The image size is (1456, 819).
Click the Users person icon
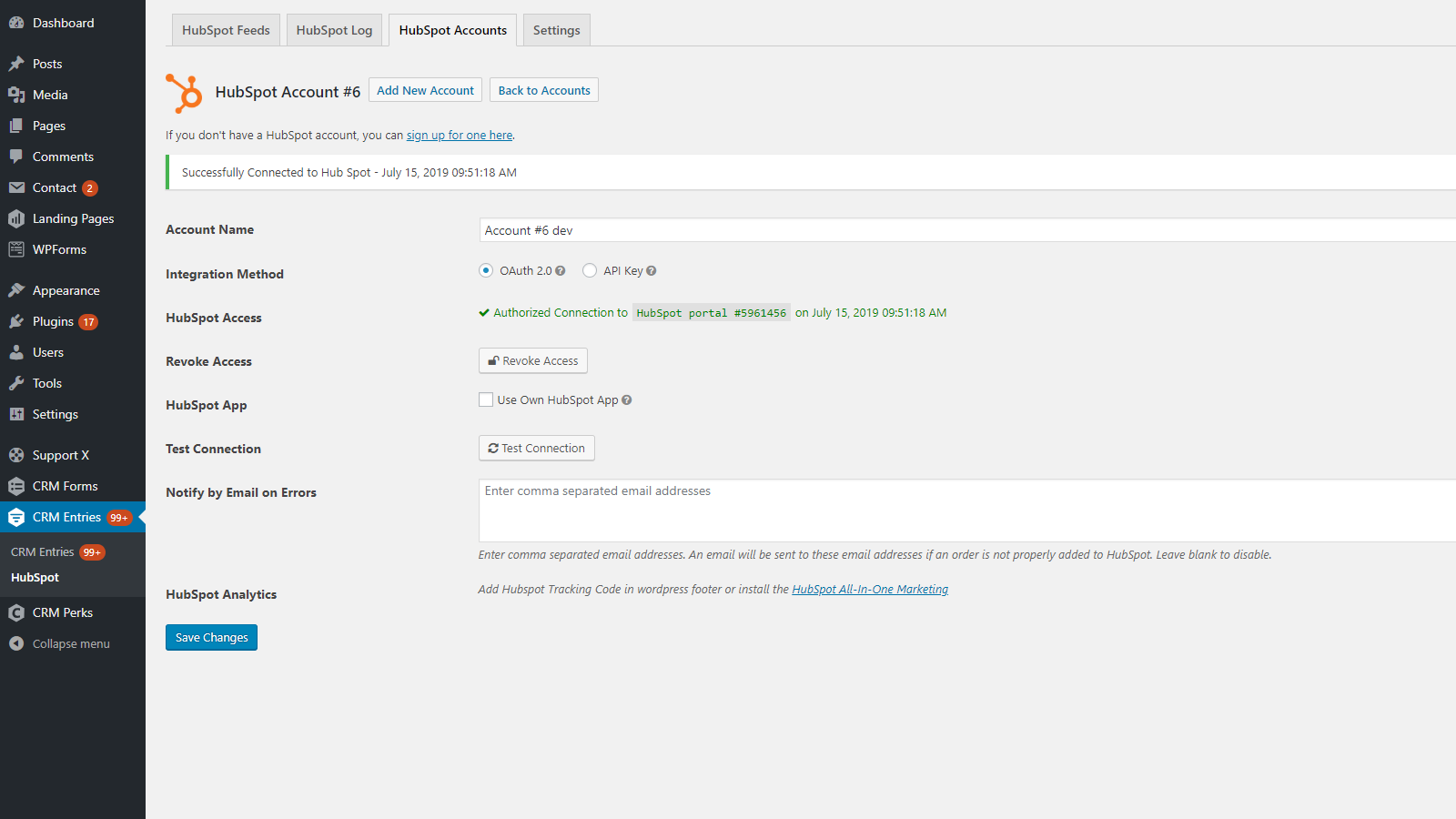pos(16,352)
